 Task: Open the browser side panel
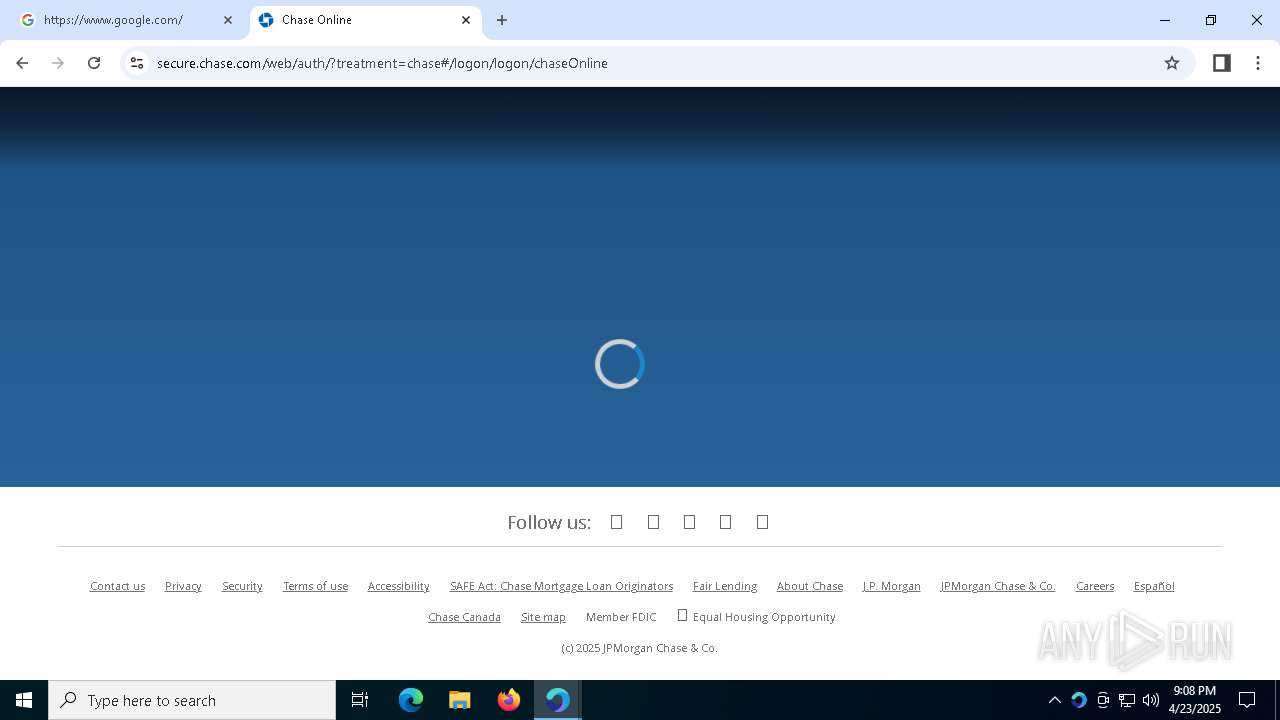(1221, 63)
